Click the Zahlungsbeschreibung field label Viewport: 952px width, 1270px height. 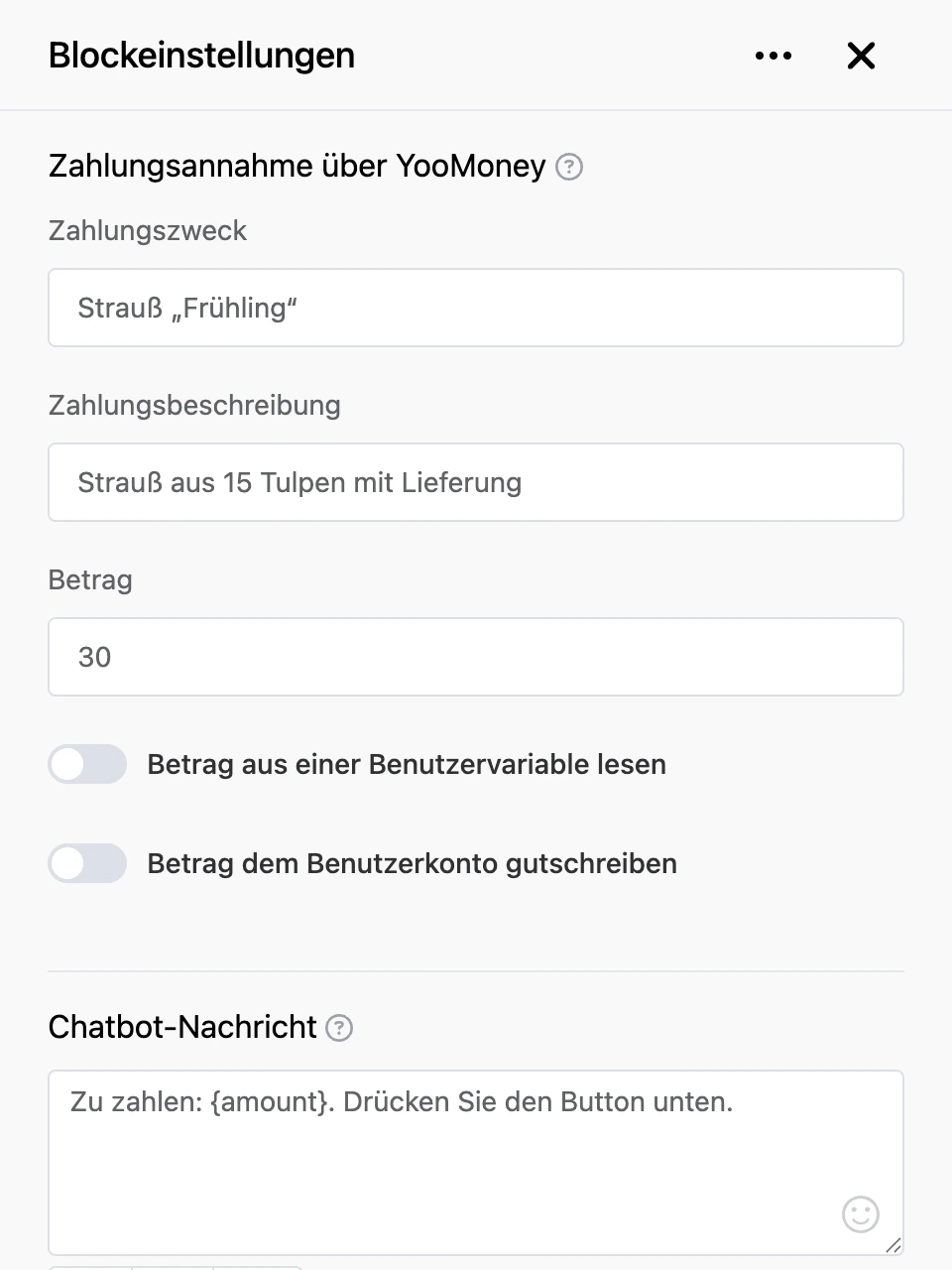pos(194,405)
